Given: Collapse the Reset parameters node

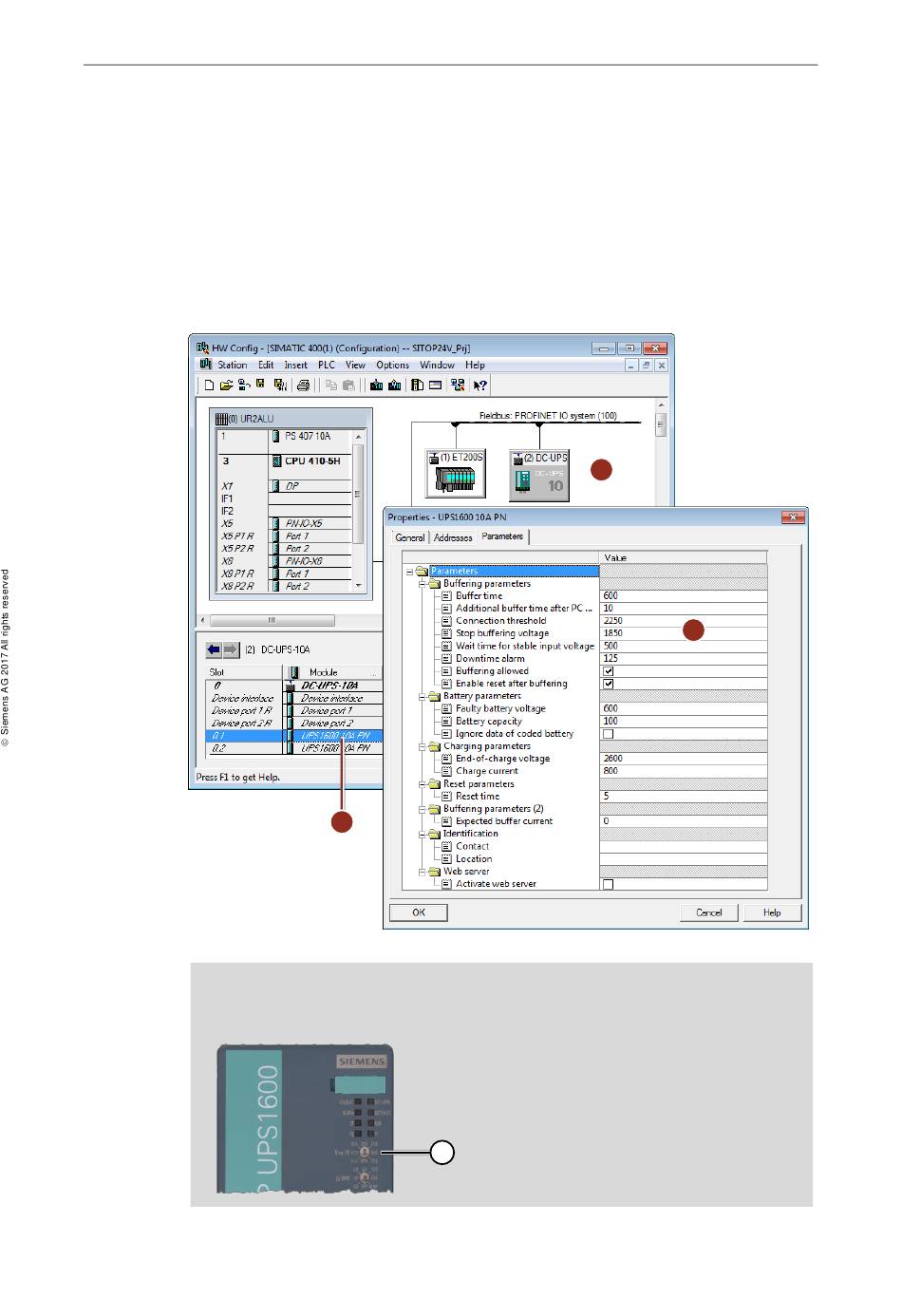Looking at the screenshot, I should click(423, 784).
